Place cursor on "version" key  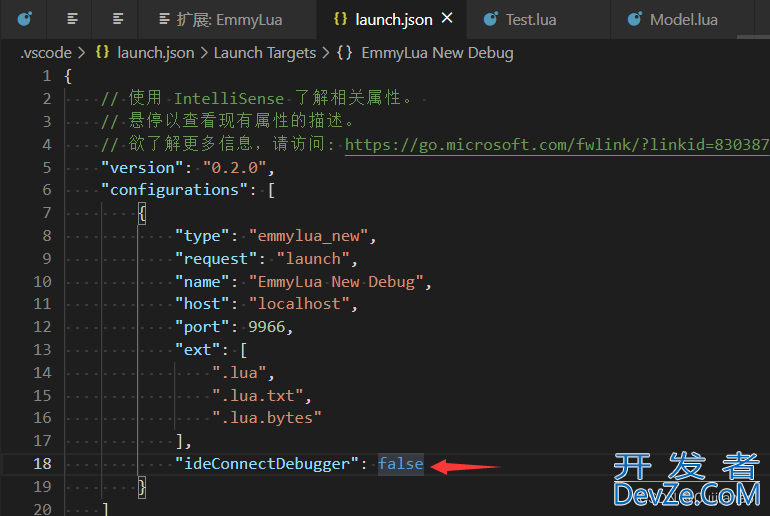pyautogui.click(x=142, y=167)
